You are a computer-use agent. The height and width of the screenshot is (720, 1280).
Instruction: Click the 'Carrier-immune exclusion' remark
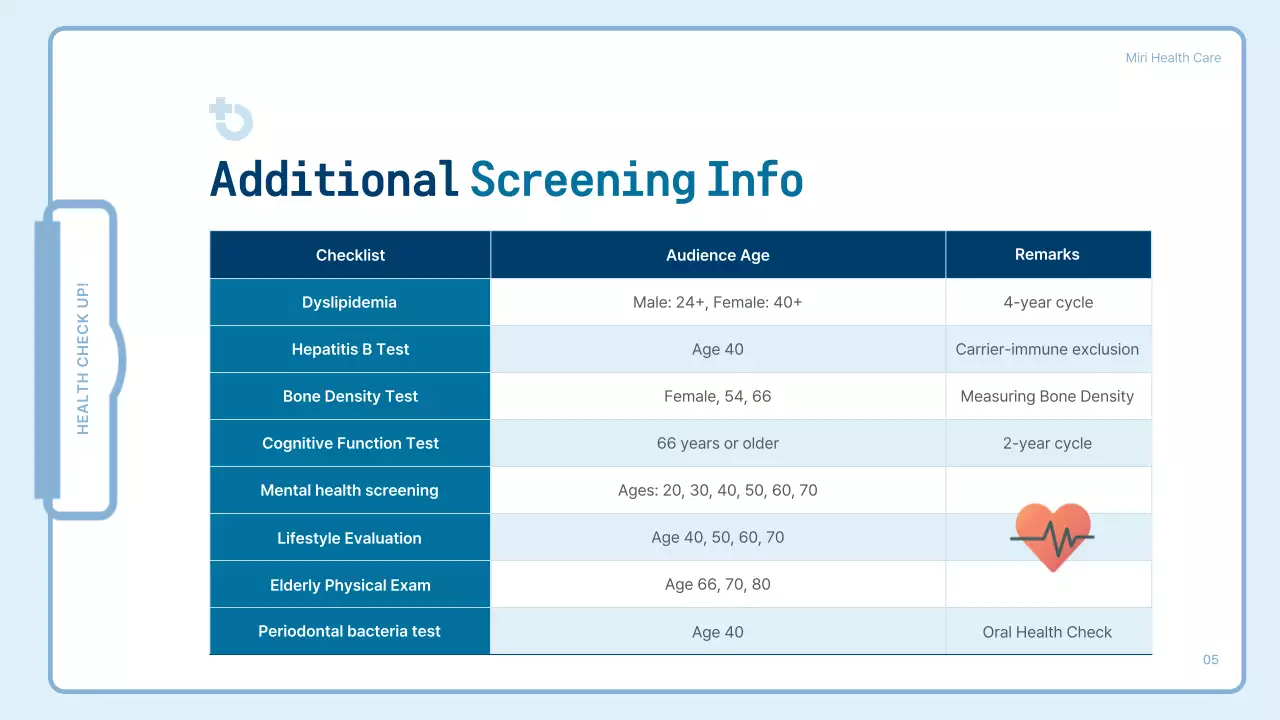point(1047,349)
